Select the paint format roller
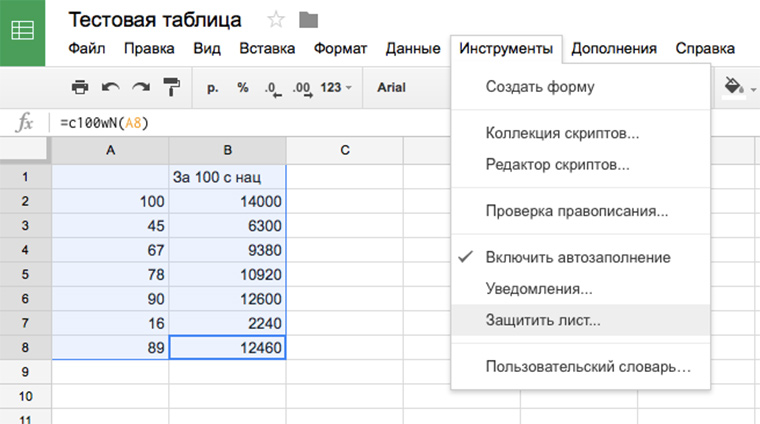The width and height of the screenshot is (760, 424). 171,88
